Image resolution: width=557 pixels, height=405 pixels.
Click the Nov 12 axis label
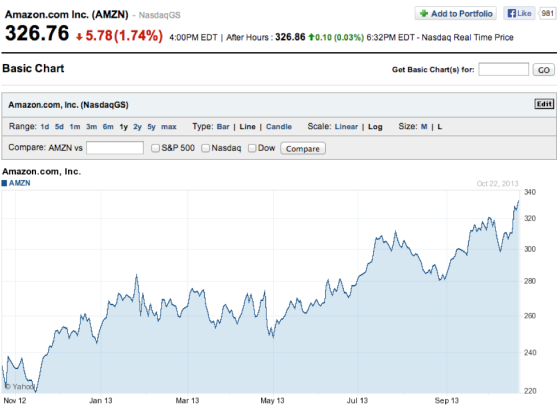pos(15,400)
